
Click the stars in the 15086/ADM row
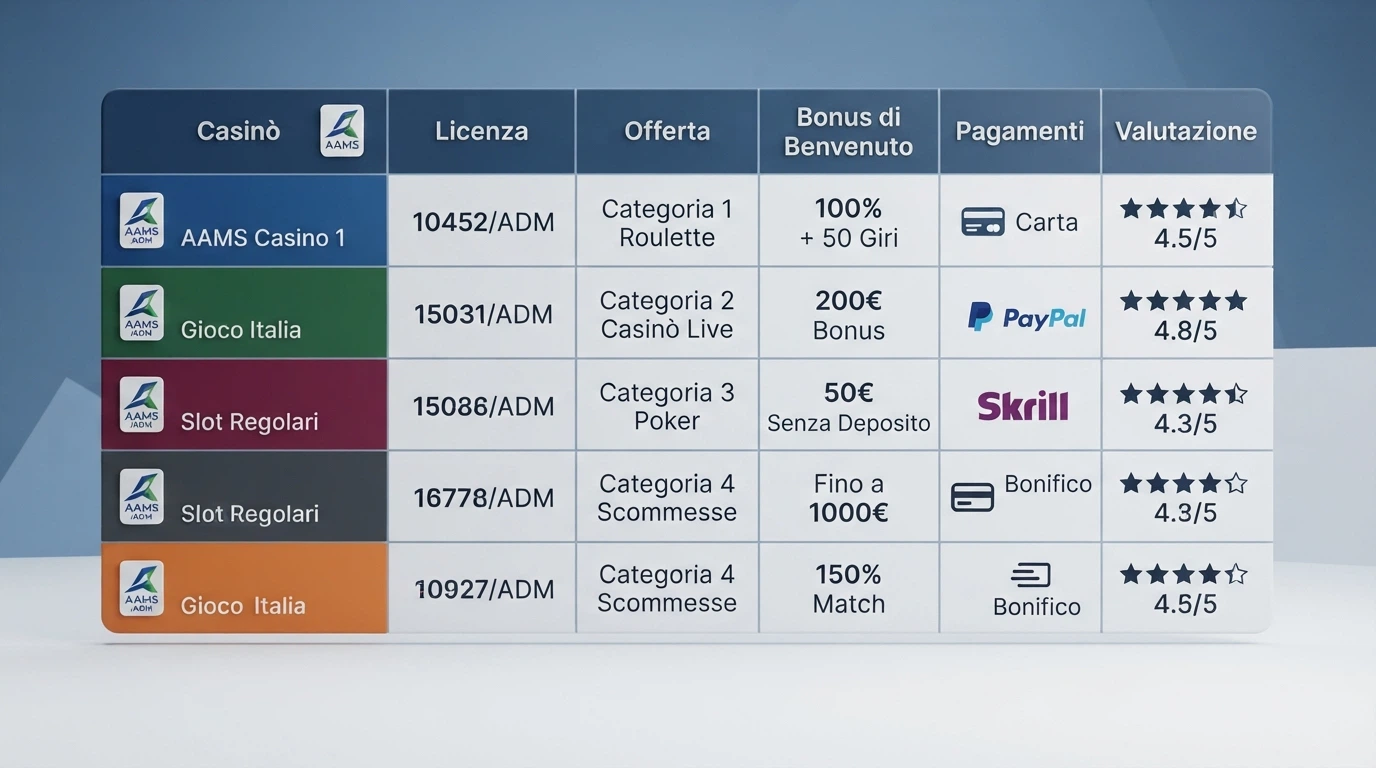[1184, 393]
